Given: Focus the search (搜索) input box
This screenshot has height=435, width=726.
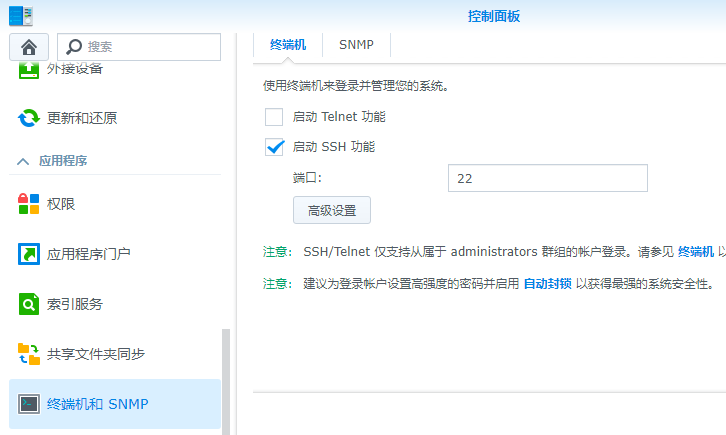Looking at the screenshot, I should pyautogui.click(x=139, y=47).
